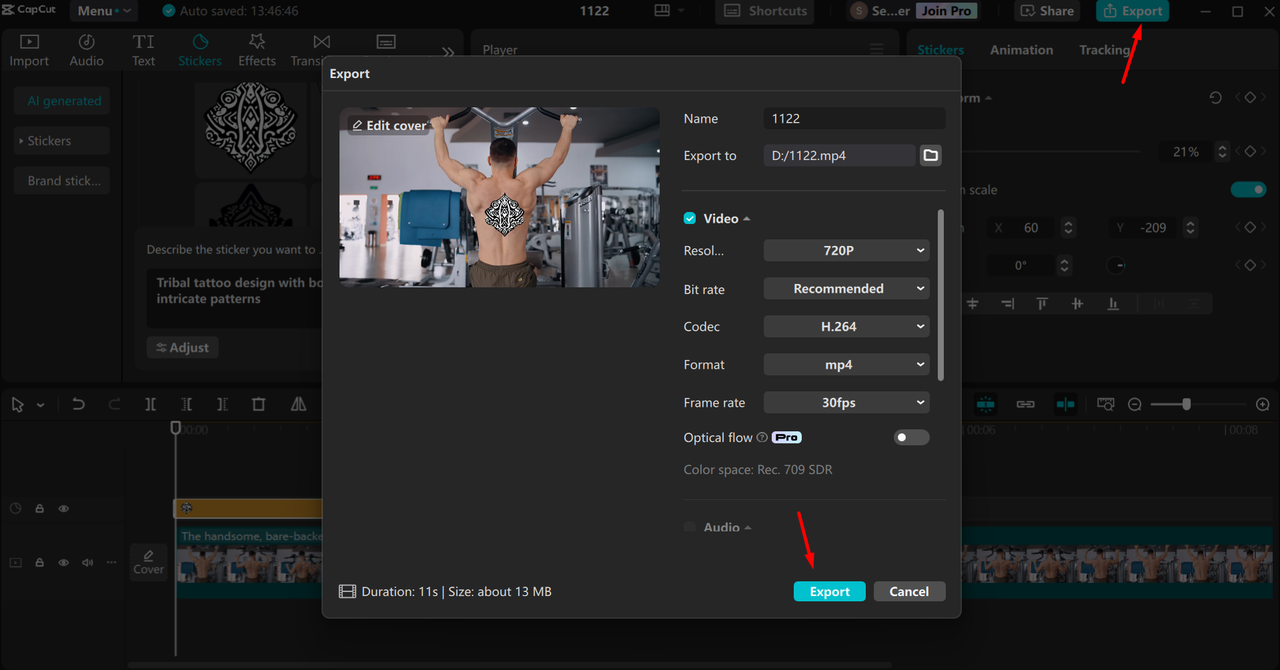Screen dimensions: 1280x670
Task: Open Shortcuts from title bar
Action: click(x=765, y=11)
